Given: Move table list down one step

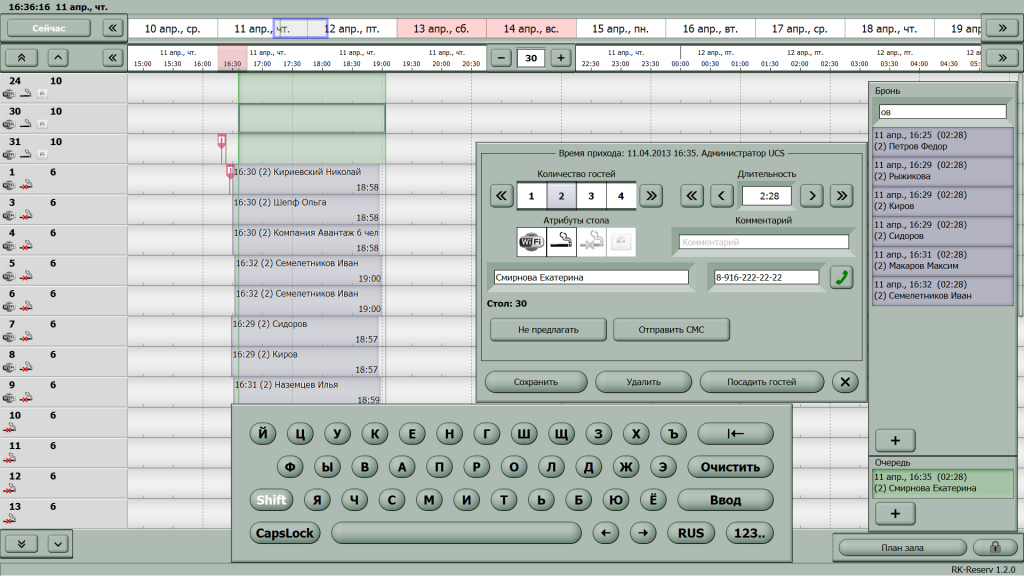Looking at the screenshot, I should (58, 544).
